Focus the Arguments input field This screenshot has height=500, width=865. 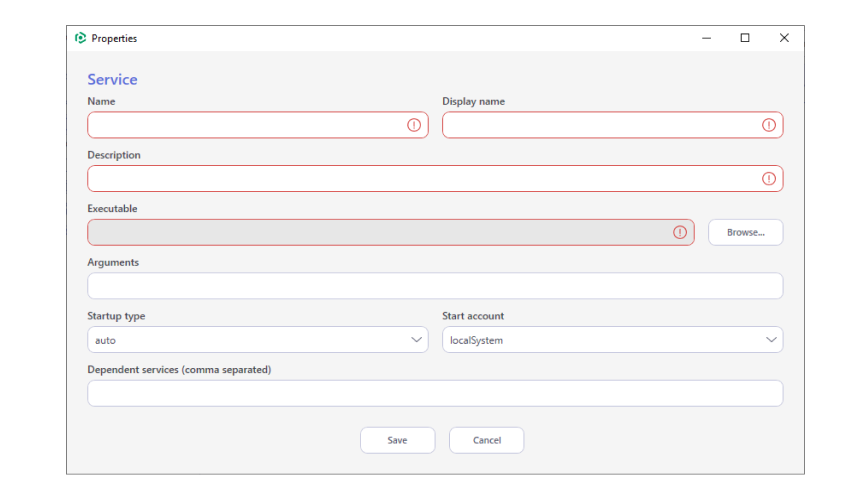point(435,286)
